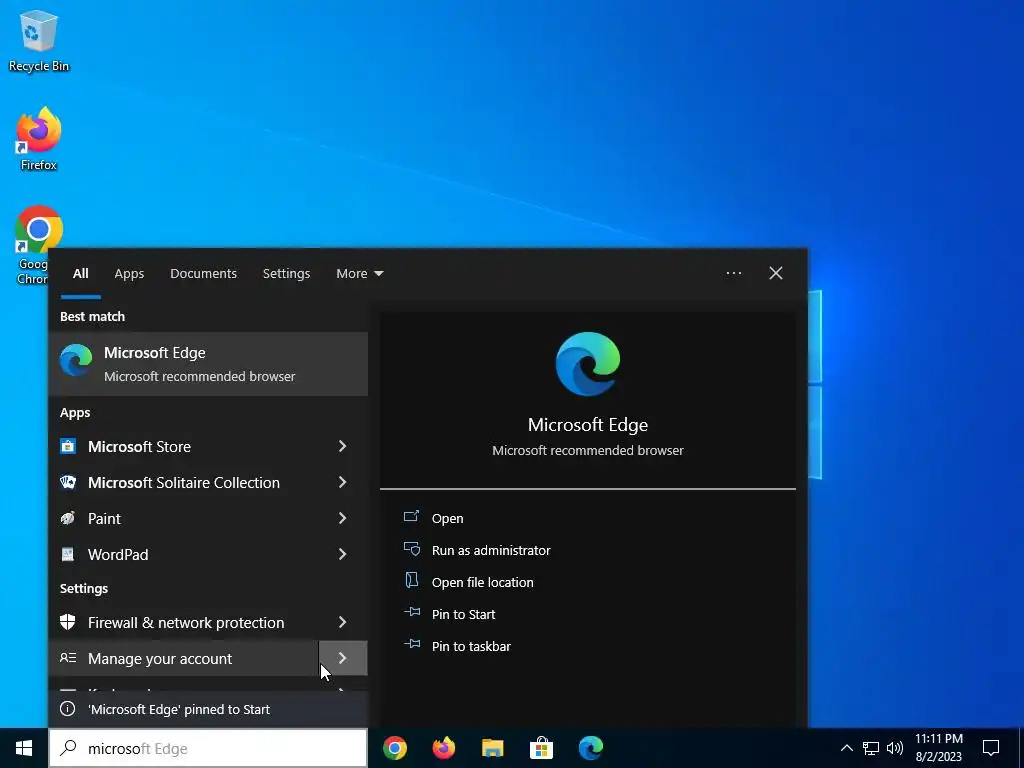Select the All search tab

coord(80,274)
